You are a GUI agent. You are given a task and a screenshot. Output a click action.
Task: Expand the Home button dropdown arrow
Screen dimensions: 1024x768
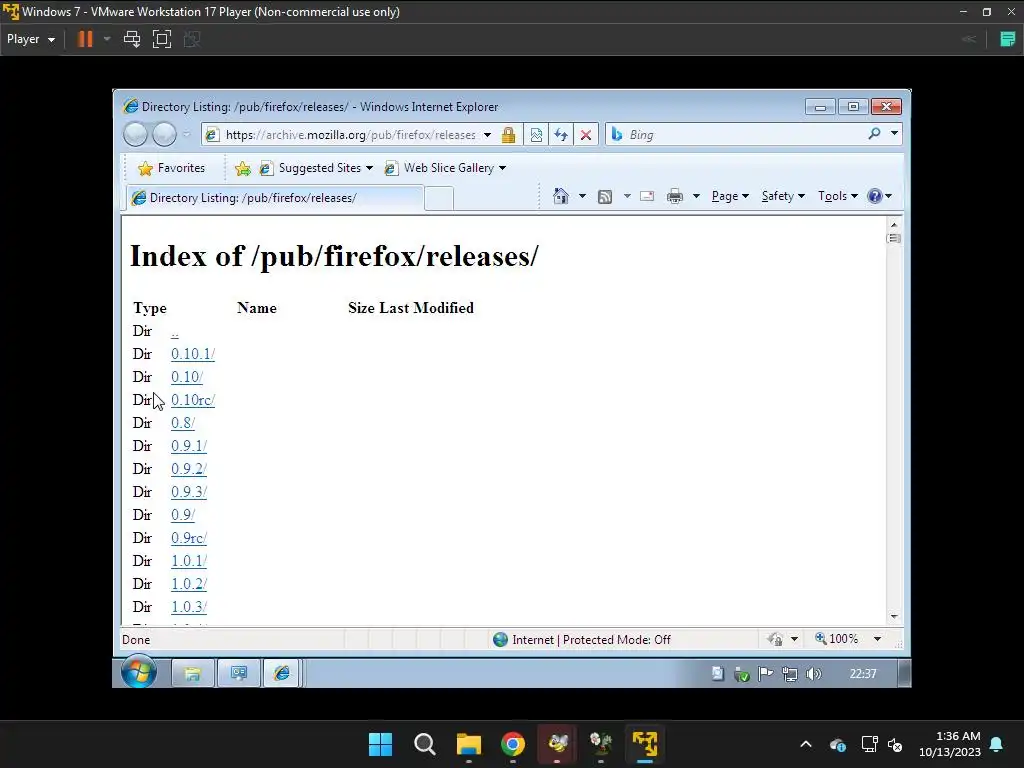[582, 196]
